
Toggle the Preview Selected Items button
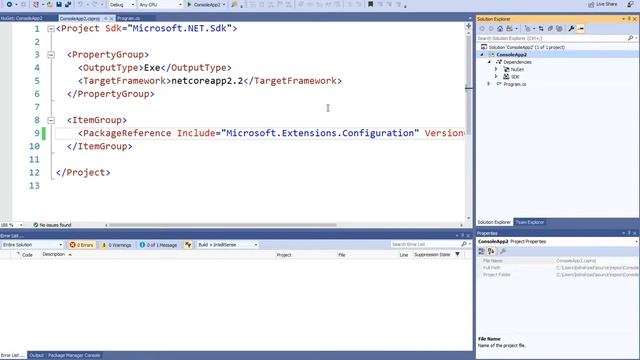(581, 29)
